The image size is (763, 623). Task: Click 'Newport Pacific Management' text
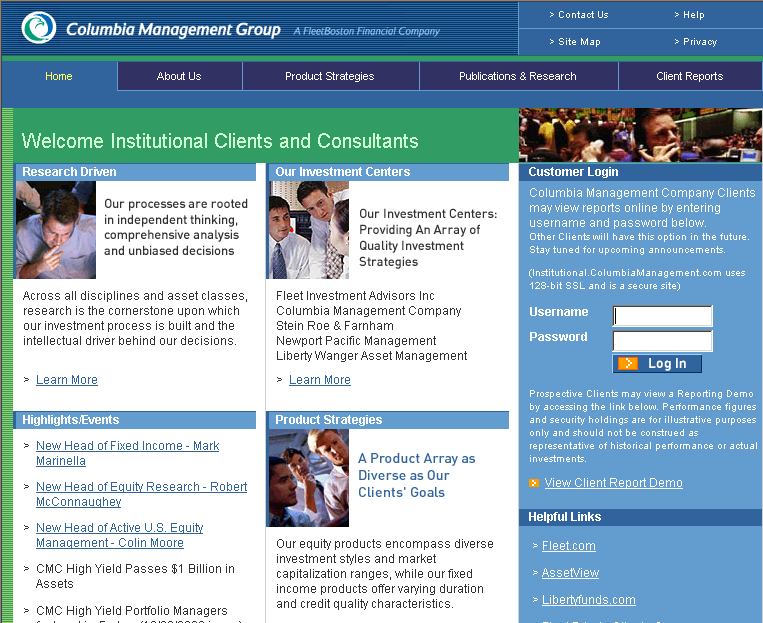356,341
